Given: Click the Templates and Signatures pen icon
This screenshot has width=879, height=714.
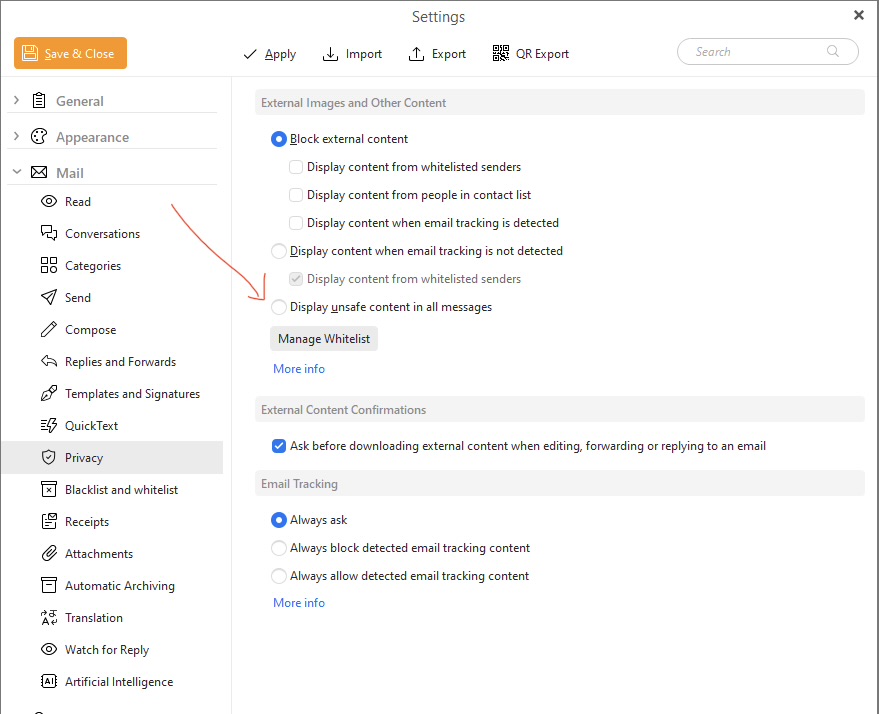Looking at the screenshot, I should [49, 393].
